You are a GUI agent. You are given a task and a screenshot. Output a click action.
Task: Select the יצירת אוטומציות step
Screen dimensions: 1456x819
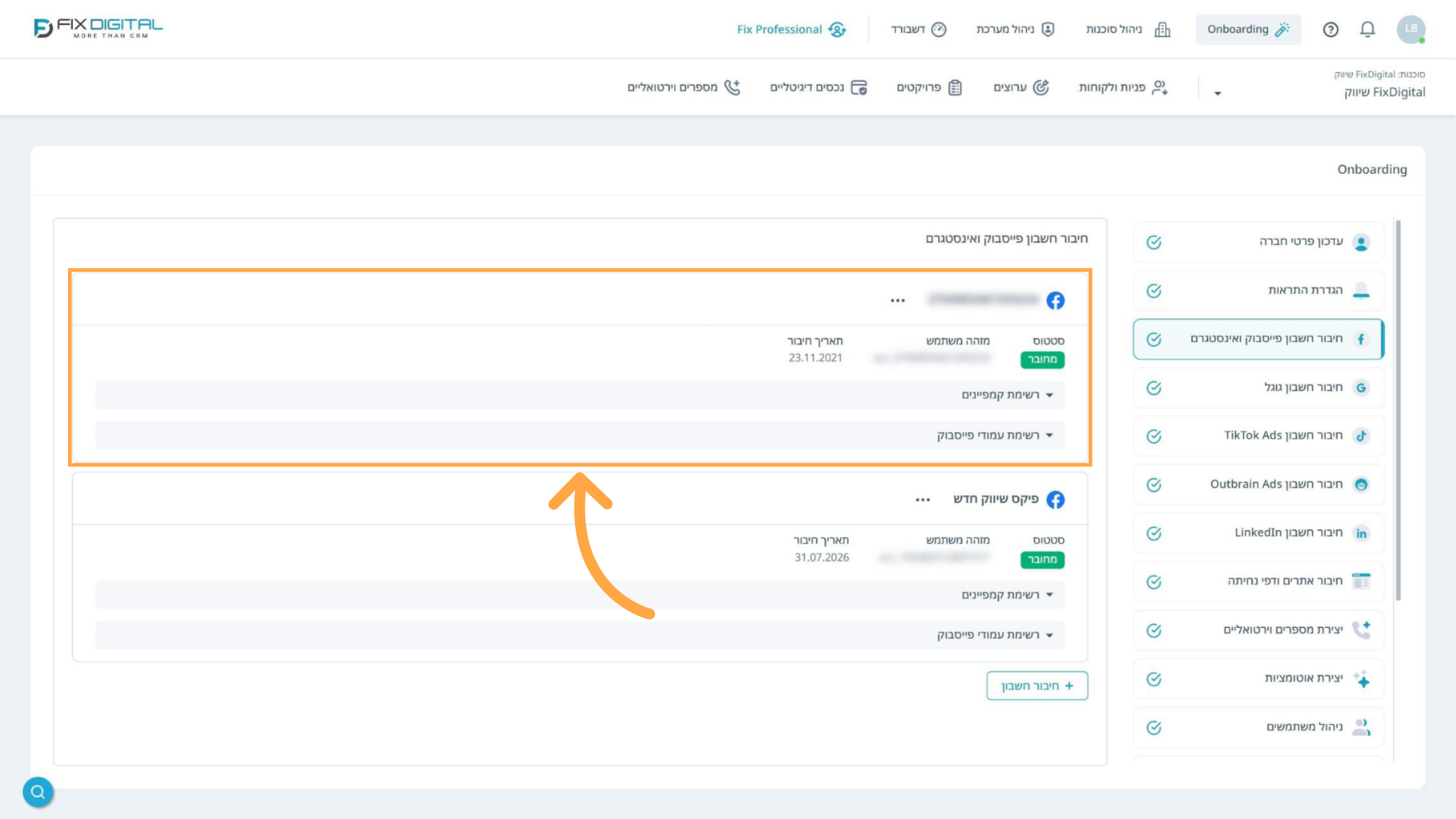click(1258, 679)
